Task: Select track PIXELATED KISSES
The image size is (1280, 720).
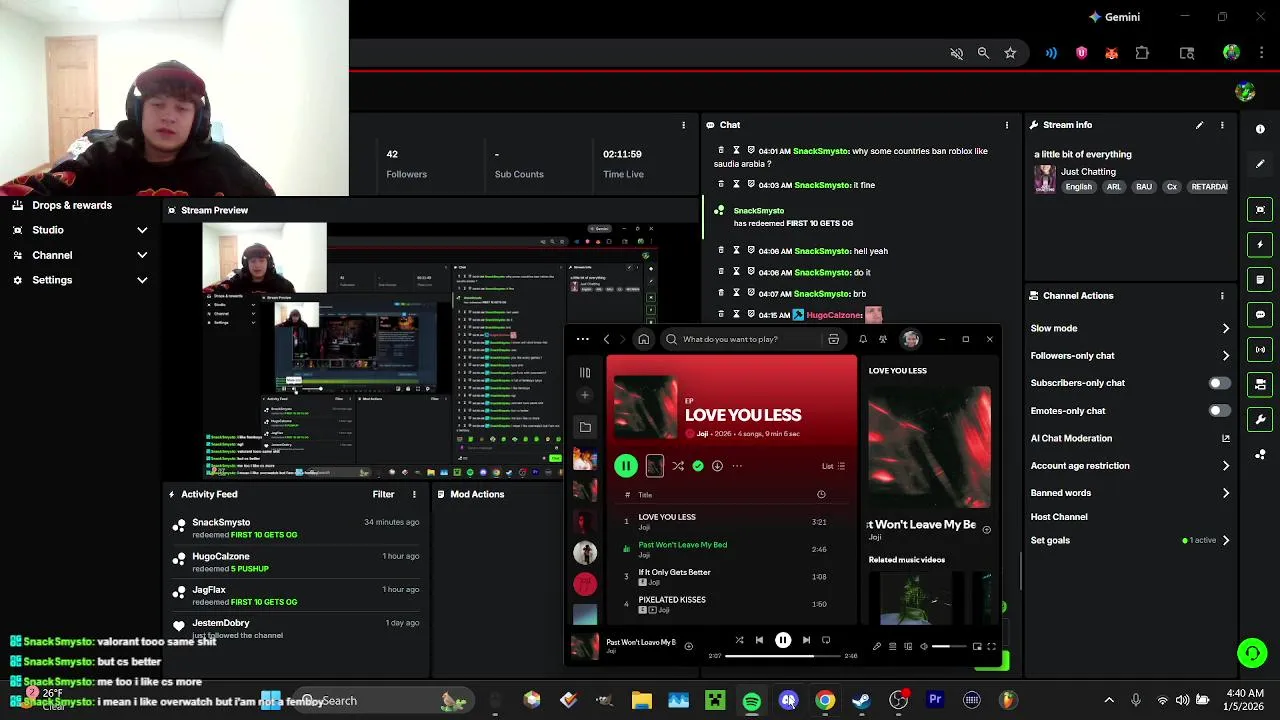Action: [731, 604]
